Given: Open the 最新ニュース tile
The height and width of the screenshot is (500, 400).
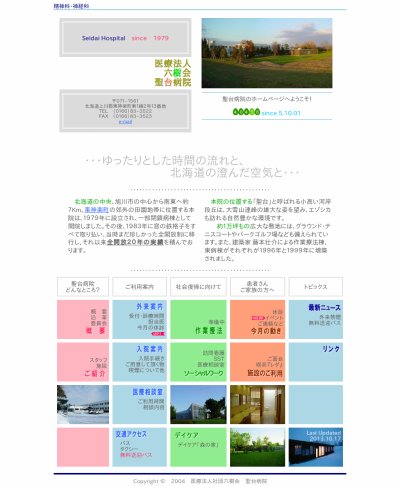Looking at the screenshot, I should coord(316,319).
